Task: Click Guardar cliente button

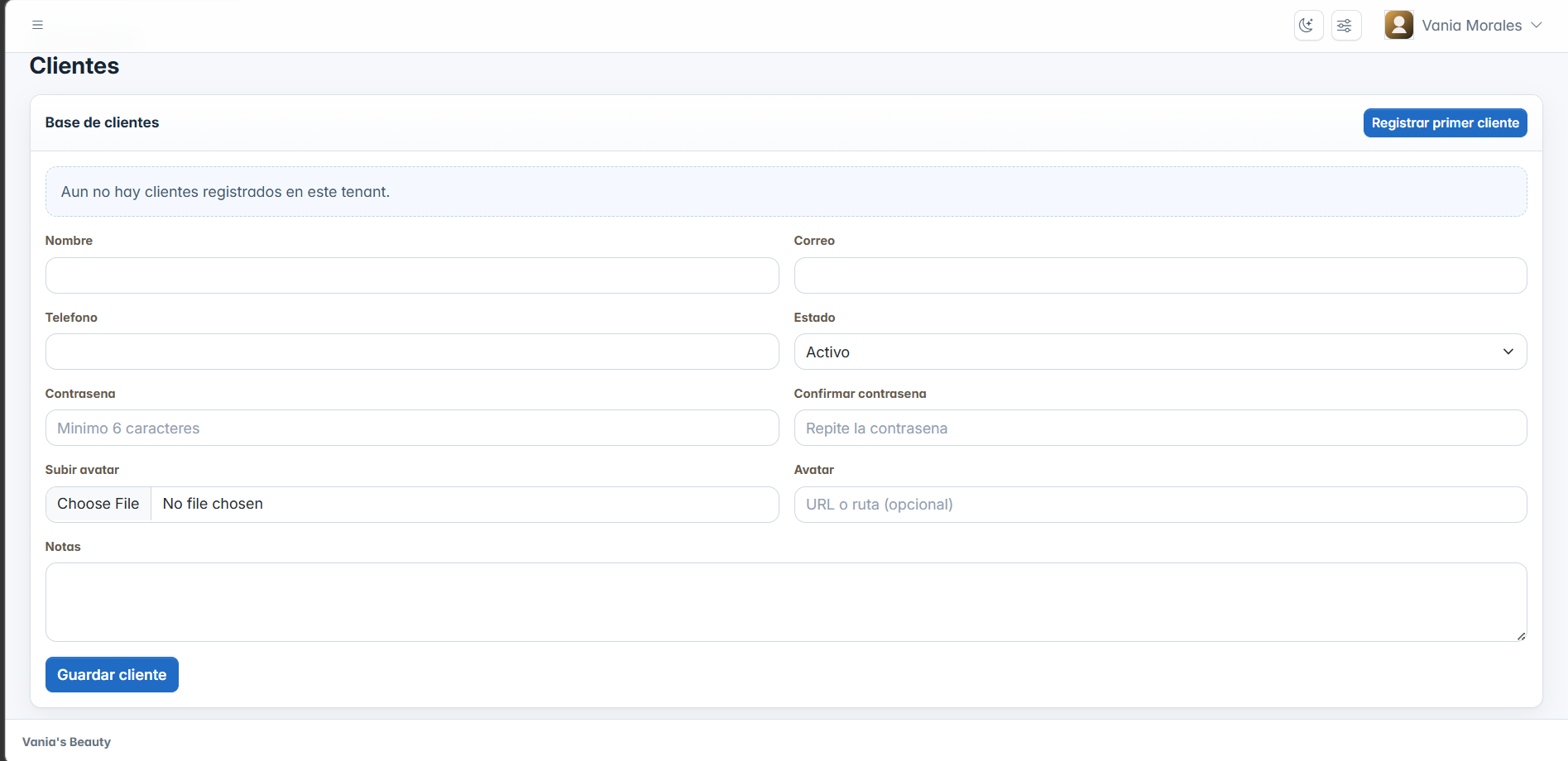Action: pos(112,675)
